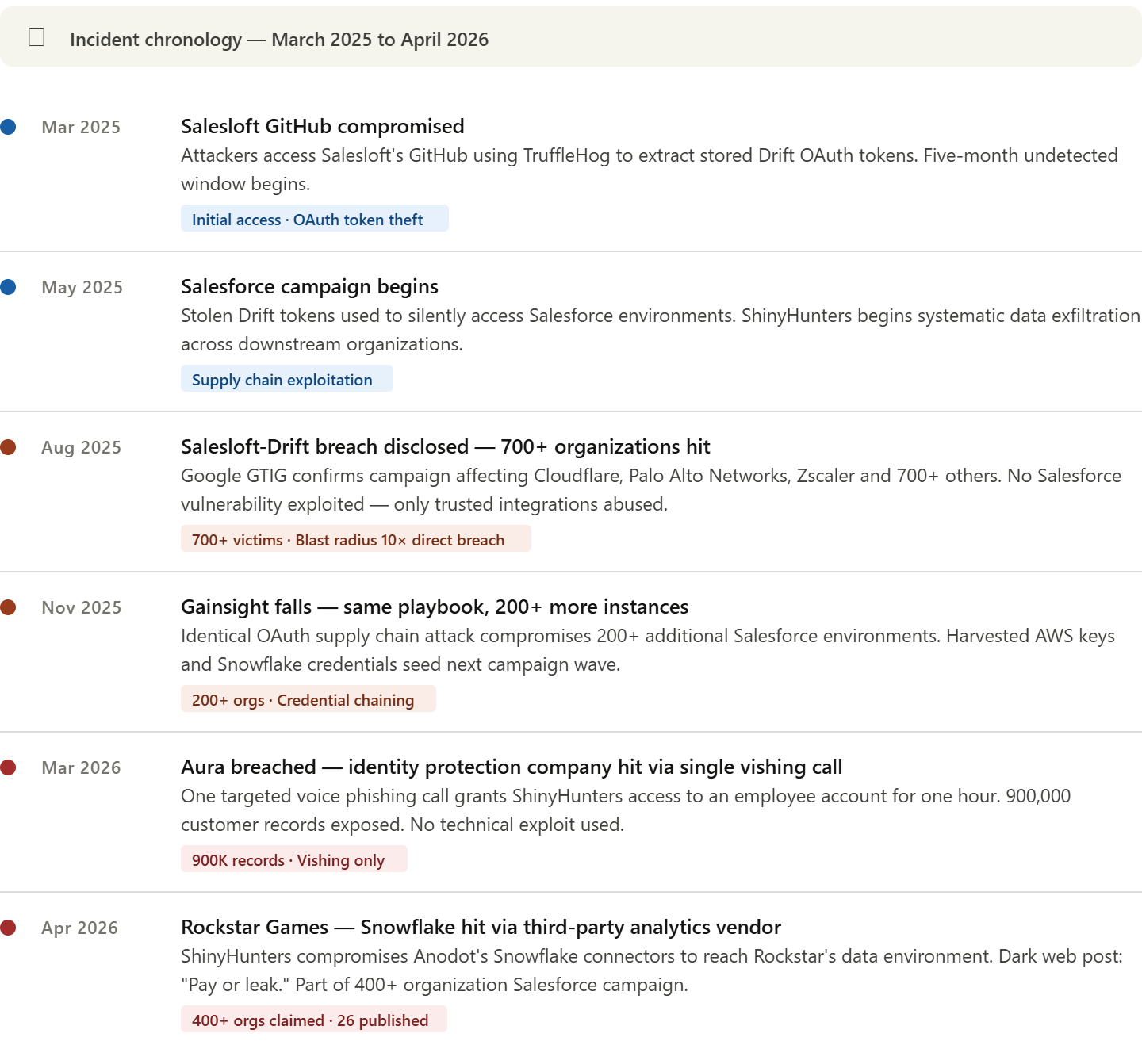Click the description starting "Stolen Drift tokens used"
The height and width of the screenshot is (1064, 1142).
pos(661,330)
